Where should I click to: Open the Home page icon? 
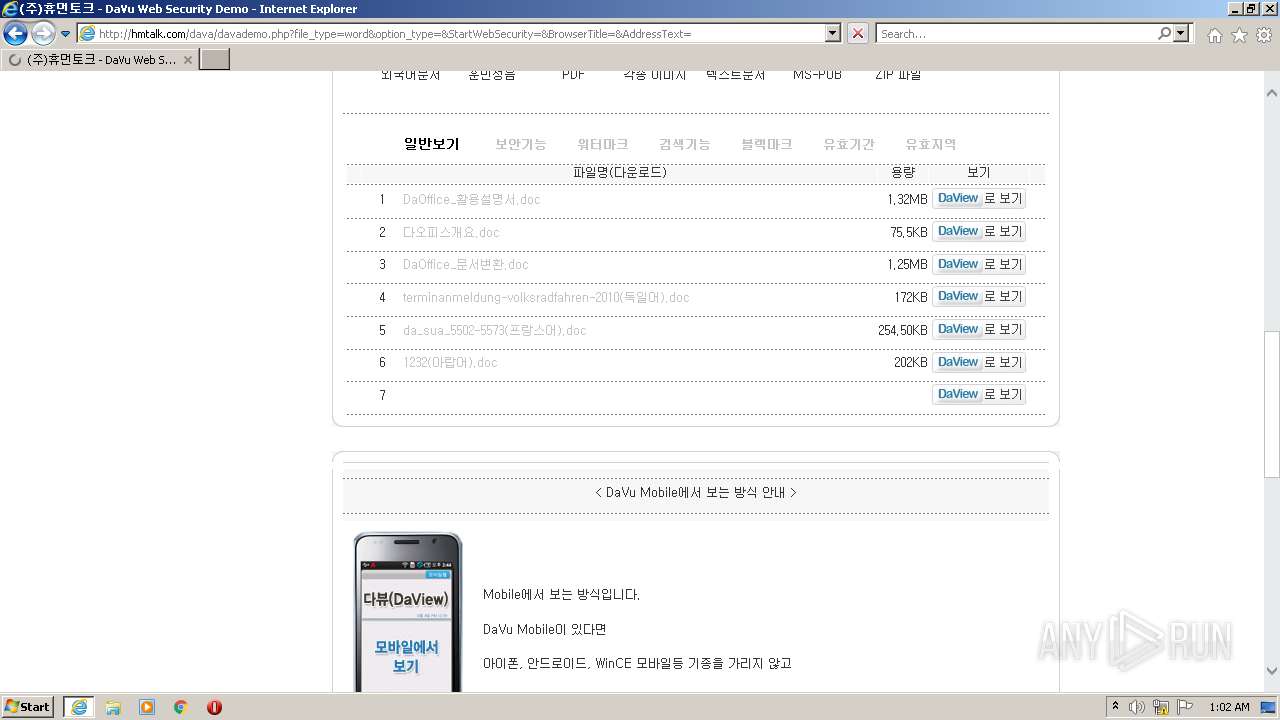coord(1214,35)
